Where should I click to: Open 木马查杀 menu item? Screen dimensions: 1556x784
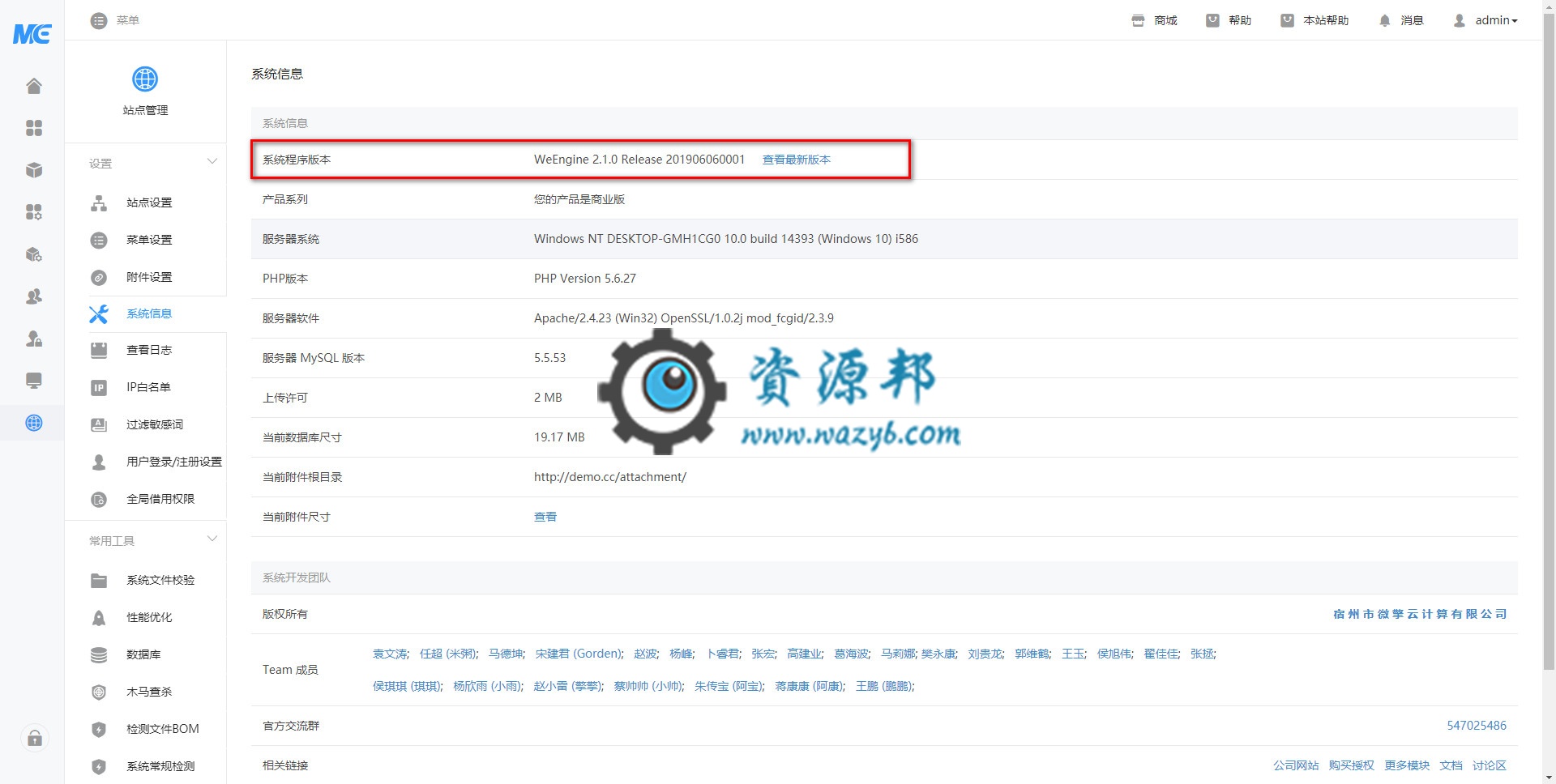[149, 692]
